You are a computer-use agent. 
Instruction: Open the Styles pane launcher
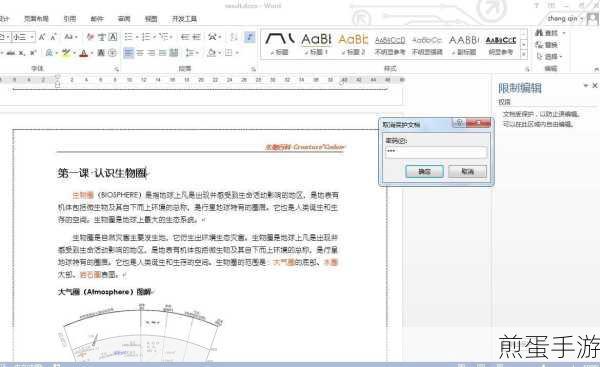tap(527, 69)
